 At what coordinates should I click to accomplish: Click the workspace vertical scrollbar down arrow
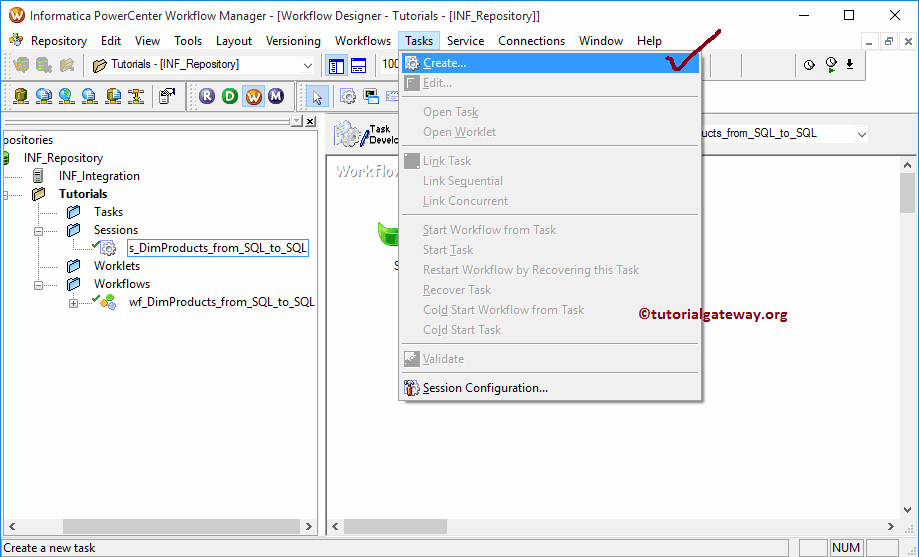pyautogui.click(x=907, y=510)
